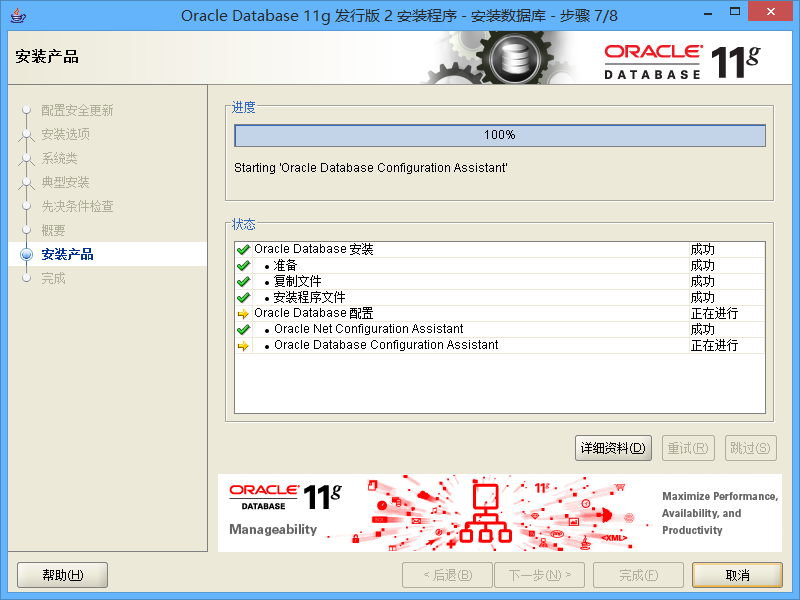The height and width of the screenshot is (600, 800).
Task: Click green checkmark beside 准备 row
Action: coord(243,266)
